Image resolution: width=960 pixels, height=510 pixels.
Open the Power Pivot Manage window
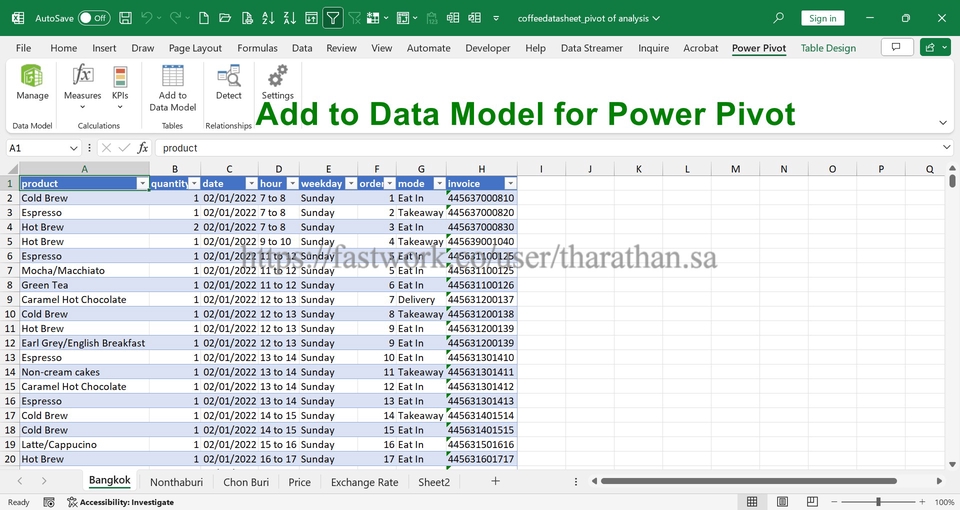pos(32,82)
